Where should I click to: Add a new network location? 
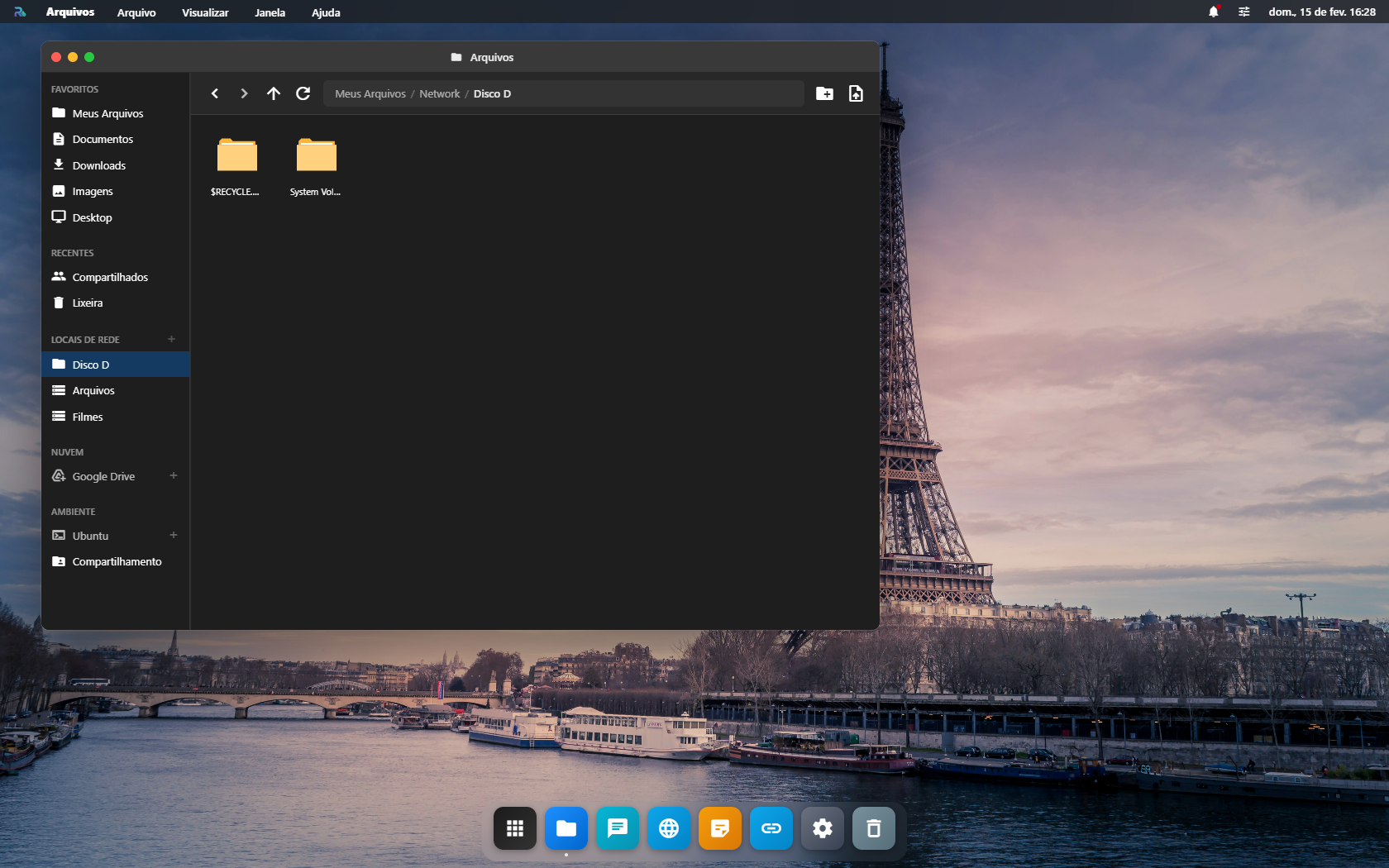pyautogui.click(x=172, y=339)
